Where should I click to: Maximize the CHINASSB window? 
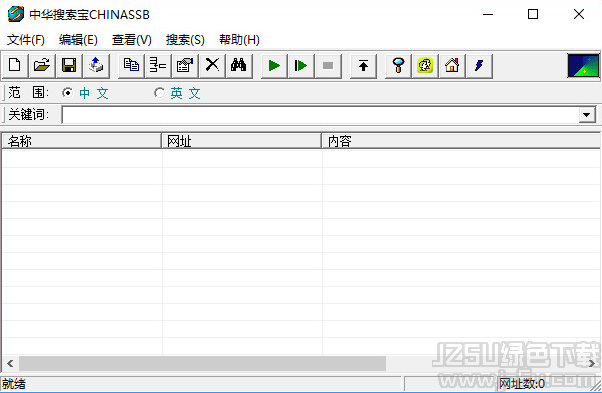point(533,15)
